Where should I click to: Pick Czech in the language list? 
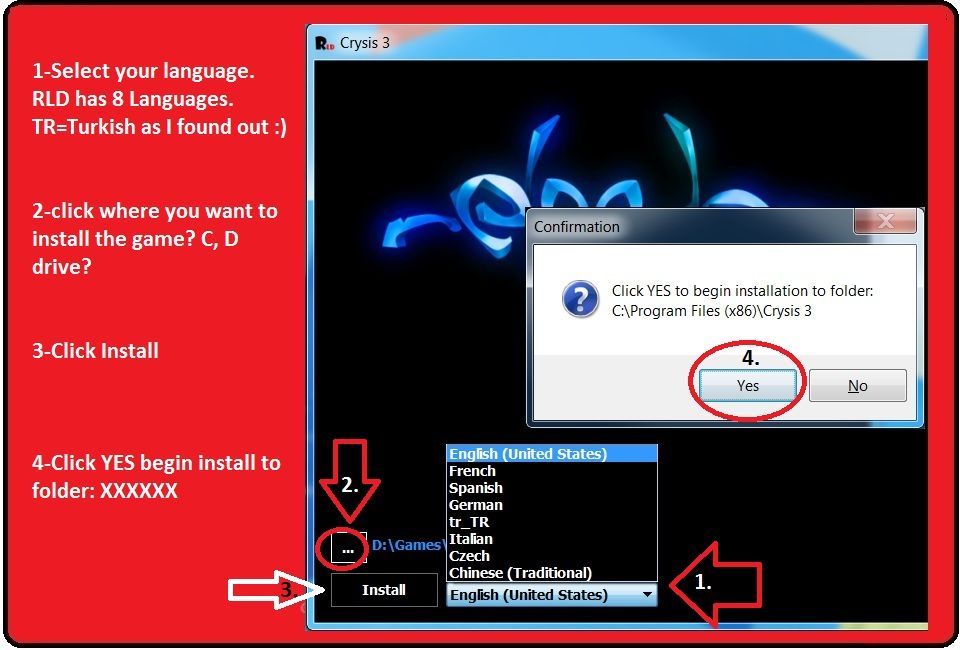552,556
